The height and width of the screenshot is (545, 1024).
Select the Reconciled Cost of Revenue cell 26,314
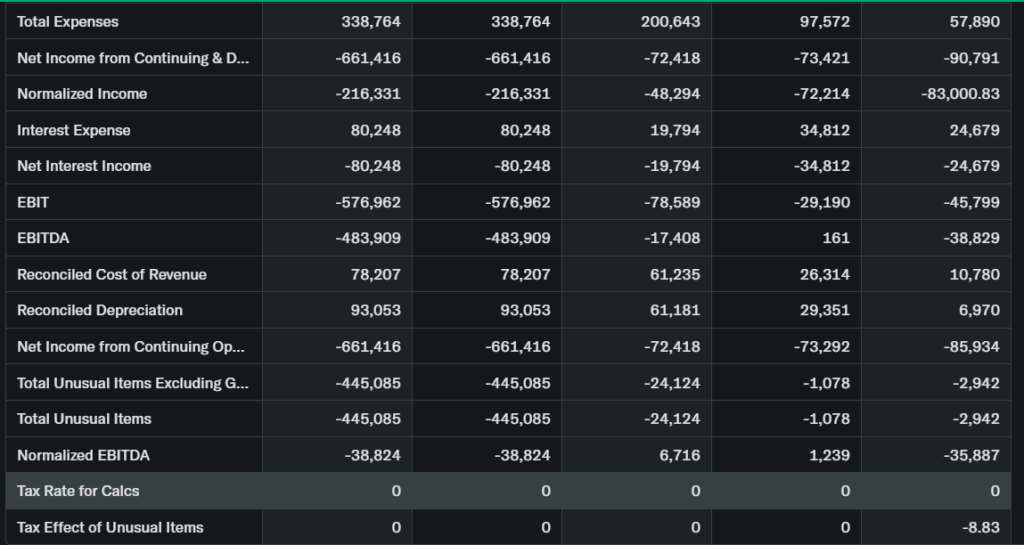pos(825,274)
